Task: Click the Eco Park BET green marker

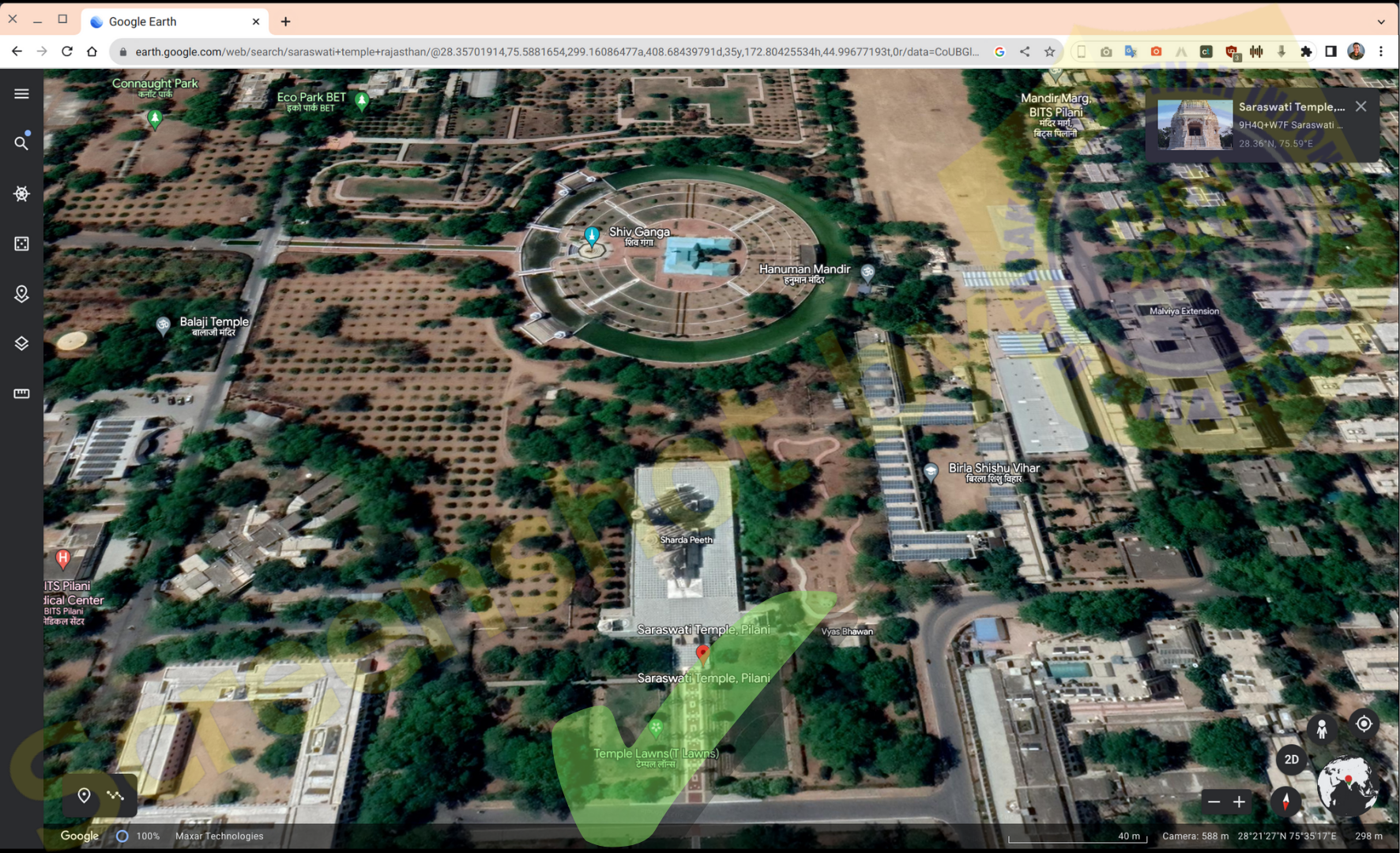Action: (362, 100)
